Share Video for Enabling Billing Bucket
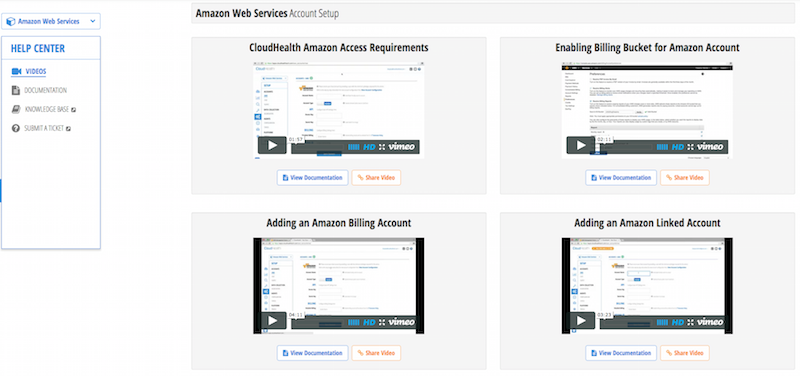The image size is (800, 376). [685, 178]
